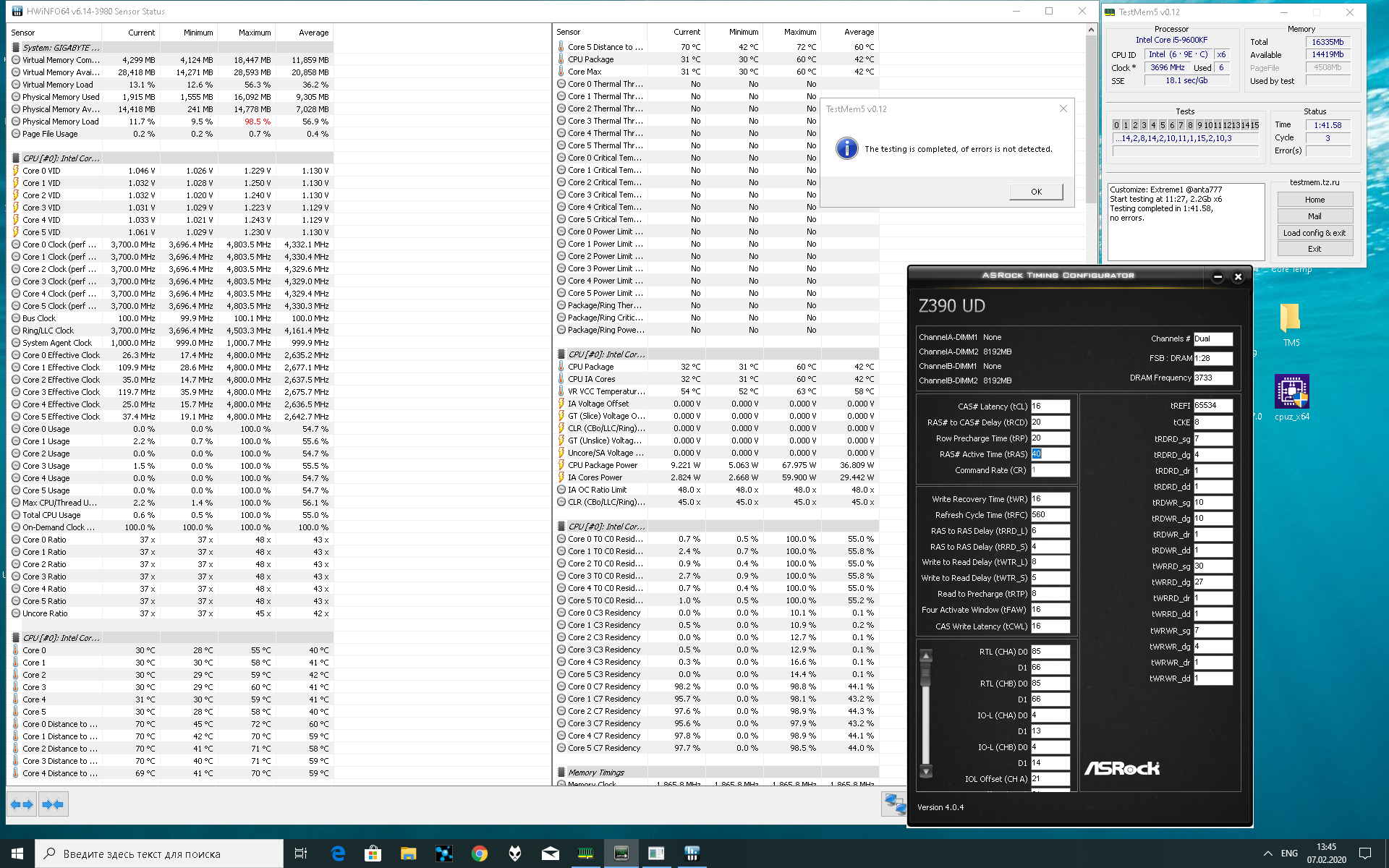This screenshot has height=868, width=1389.
Task: Open File Explorer from the taskbar
Action: (408, 854)
